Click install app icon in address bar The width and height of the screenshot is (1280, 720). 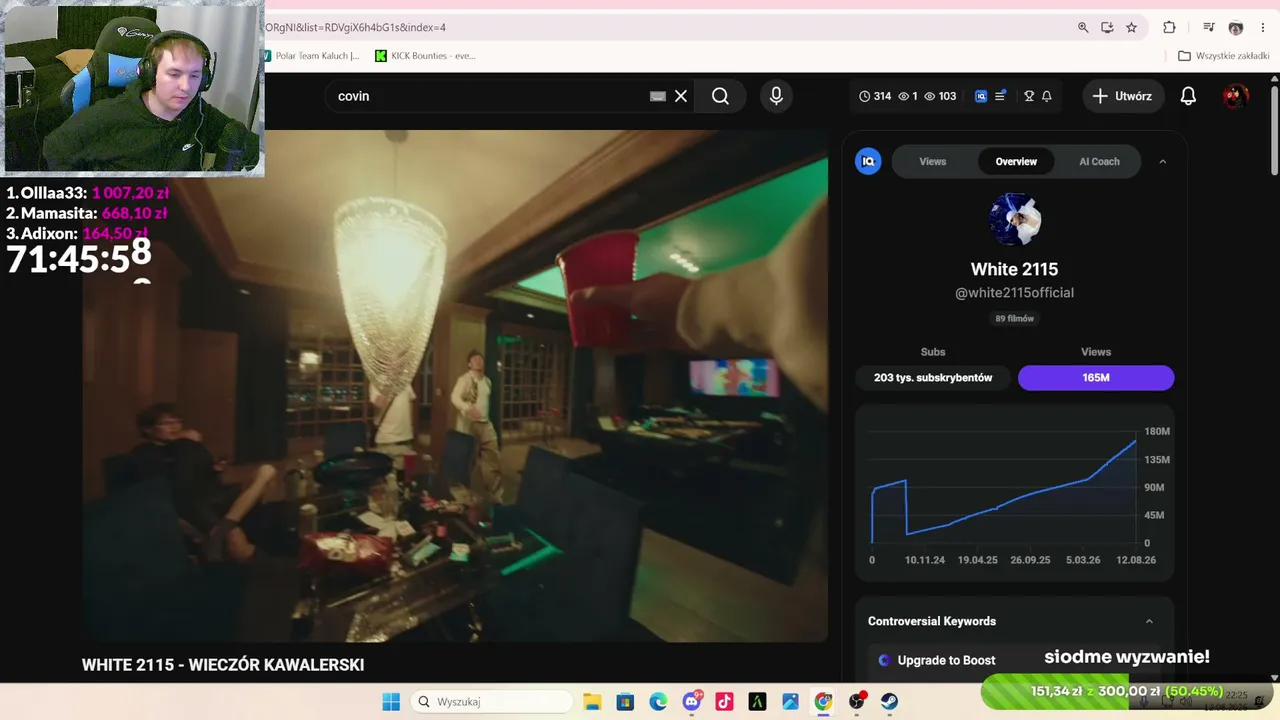pos(1107,28)
